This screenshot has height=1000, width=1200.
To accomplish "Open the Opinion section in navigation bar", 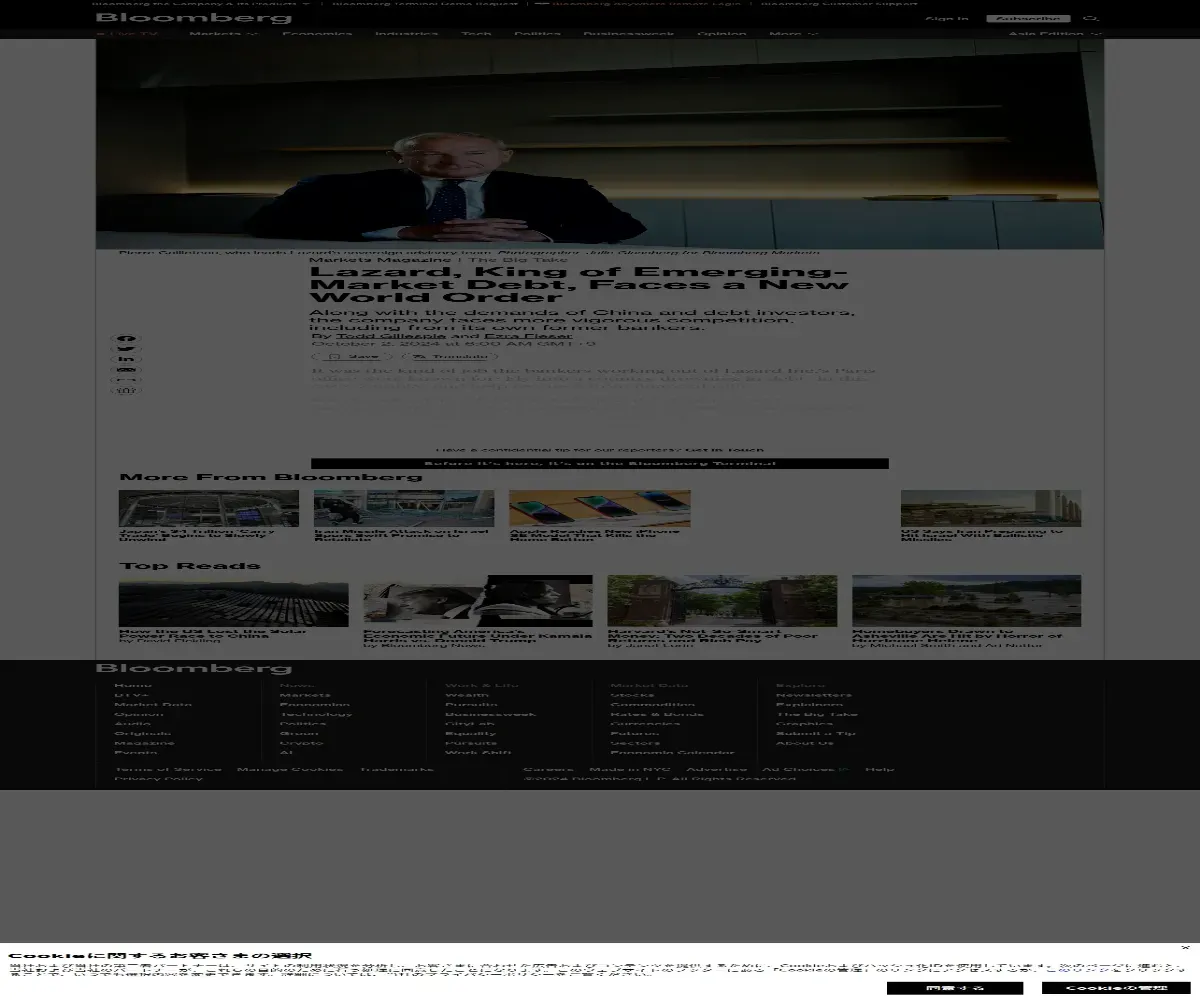I will (721, 34).
